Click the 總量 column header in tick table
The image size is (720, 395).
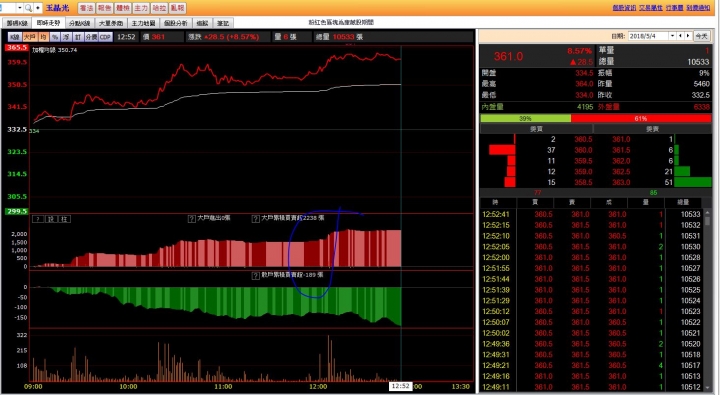click(x=683, y=202)
